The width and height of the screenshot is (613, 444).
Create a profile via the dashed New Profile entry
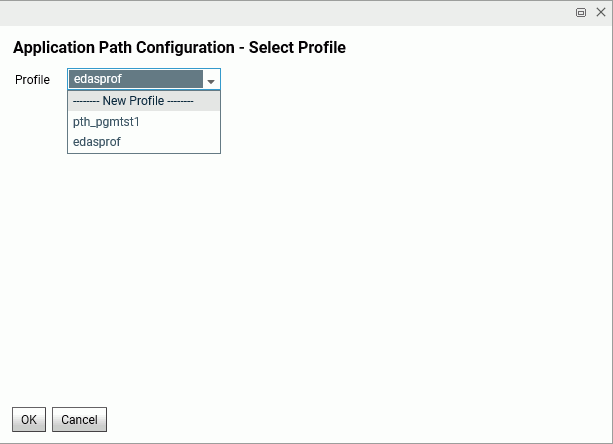click(133, 101)
